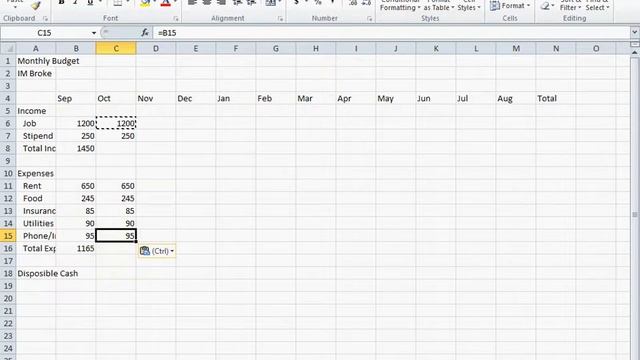
Task: Open the Name Box dropdown arrow
Action: (93, 33)
